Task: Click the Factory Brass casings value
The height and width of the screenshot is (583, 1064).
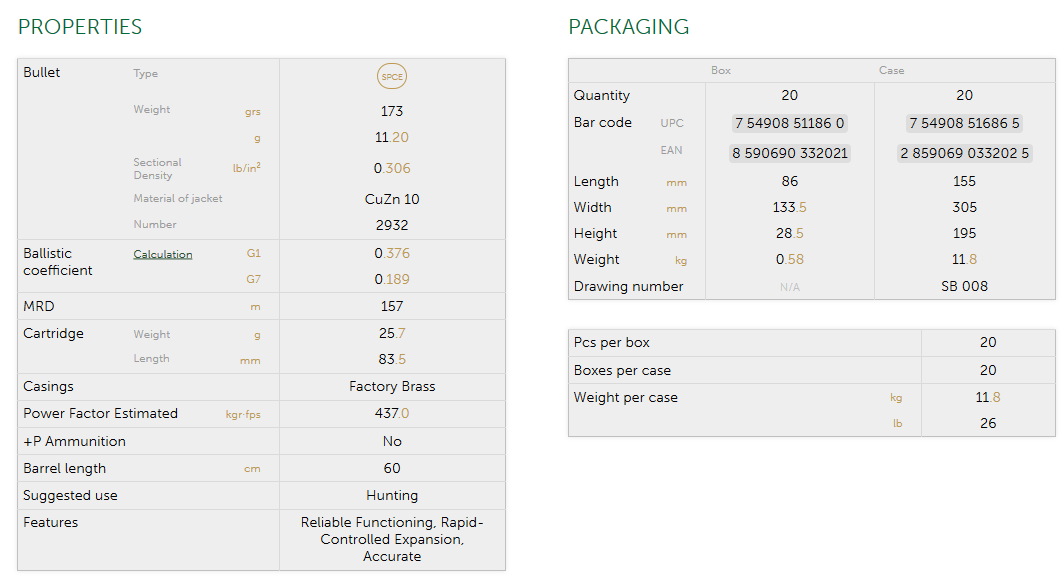Action: pyautogui.click(x=392, y=387)
